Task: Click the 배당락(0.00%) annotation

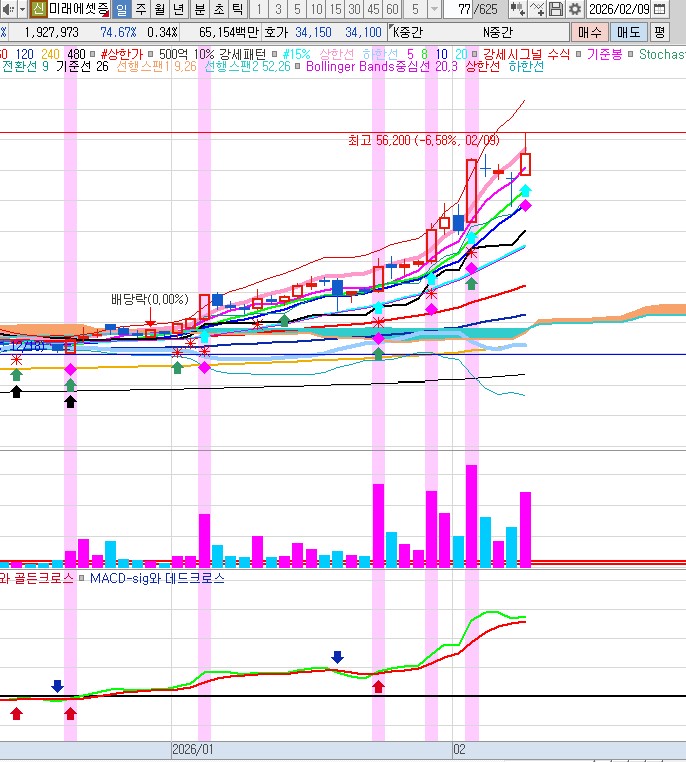Action: click(150, 299)
